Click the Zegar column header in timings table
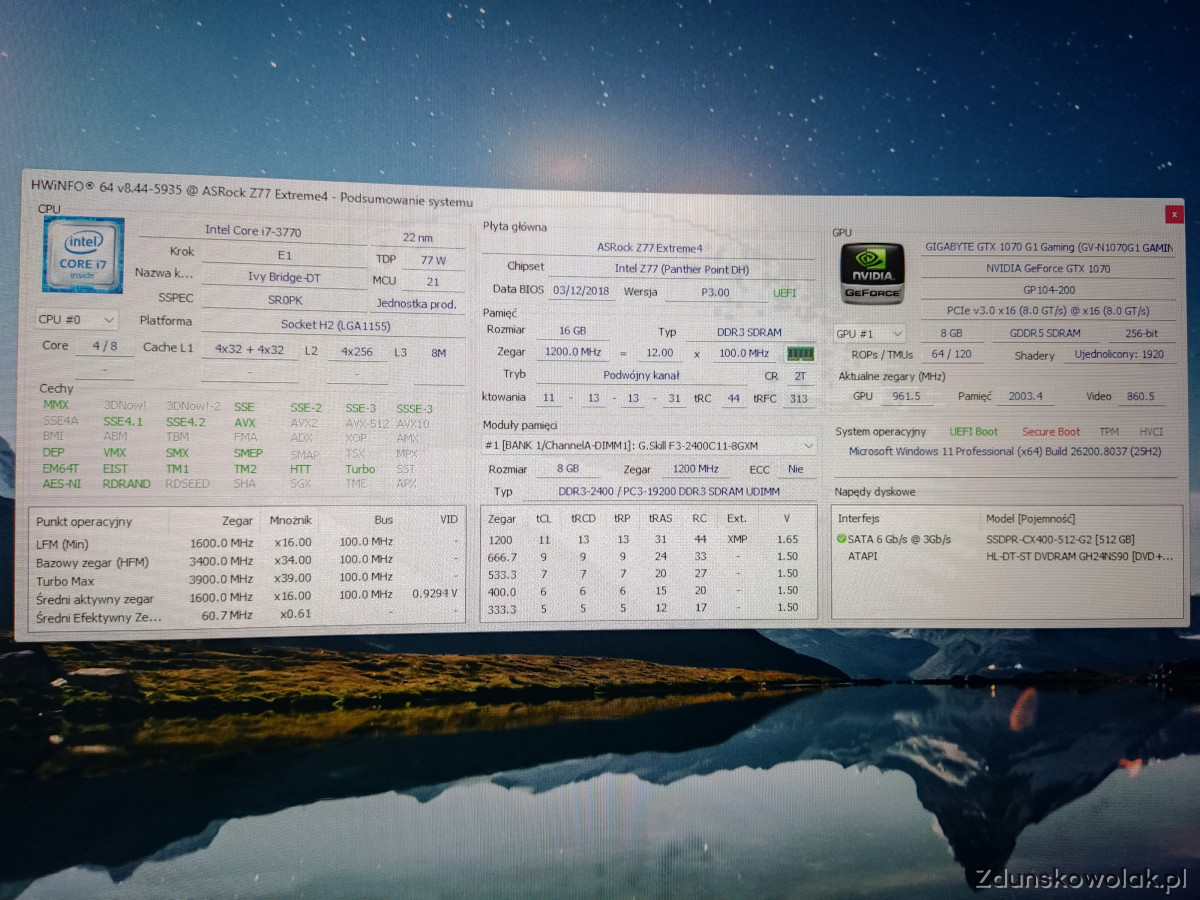Screen dimensions: 1200x900 pos(502,519)
